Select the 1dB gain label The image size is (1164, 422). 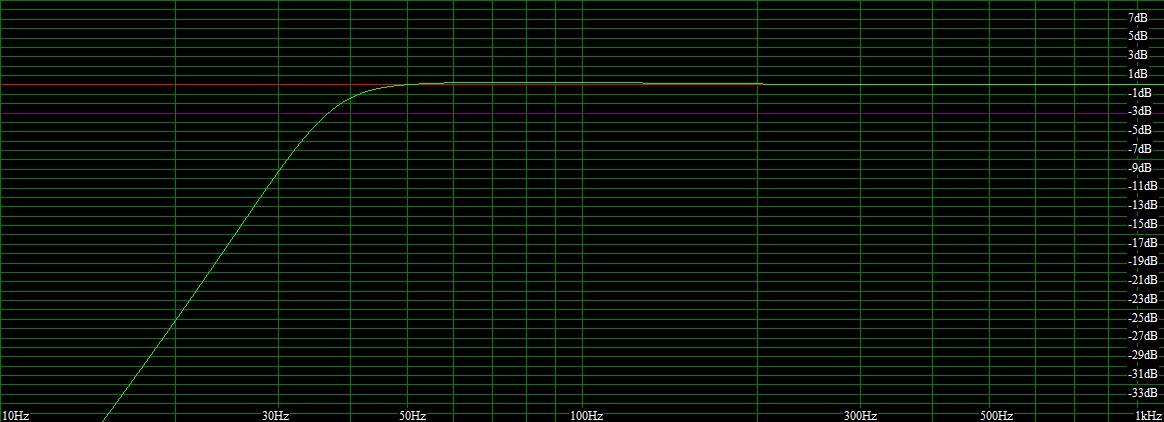point(1137,74)
